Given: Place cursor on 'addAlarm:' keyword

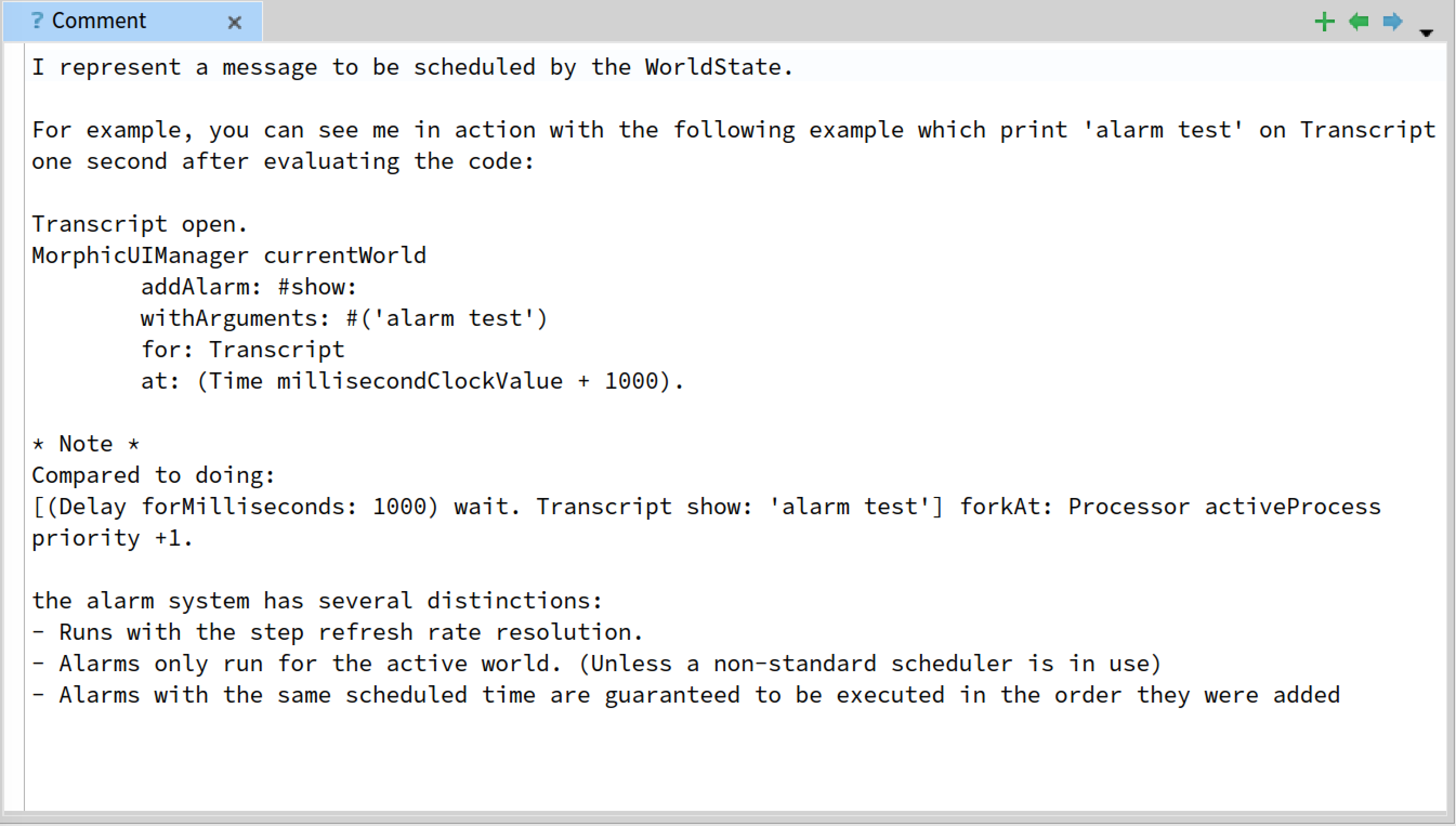Looking at the screenshot, I should tap(201, 287).
